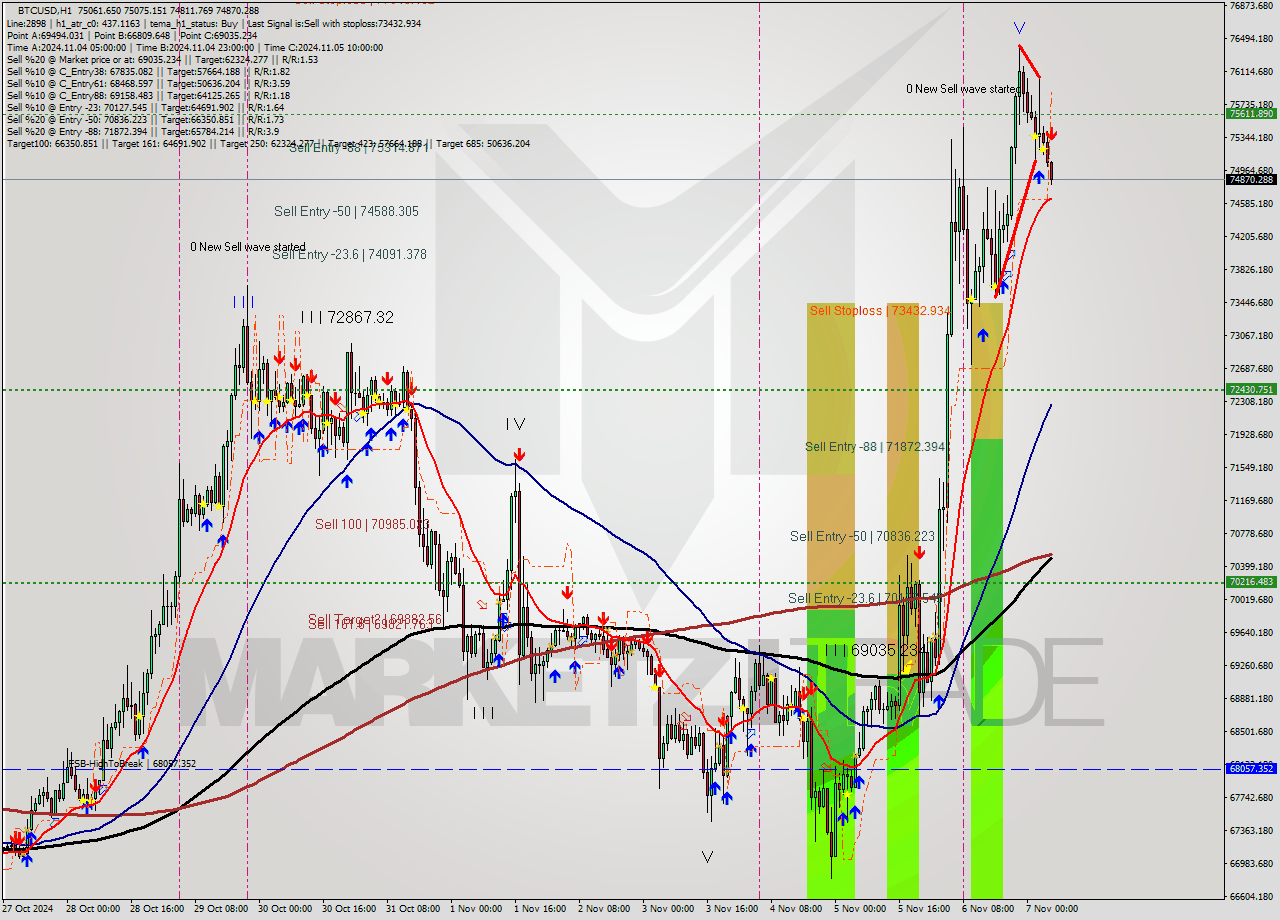Click the green 70216.483 price tag

[1251, 582]
